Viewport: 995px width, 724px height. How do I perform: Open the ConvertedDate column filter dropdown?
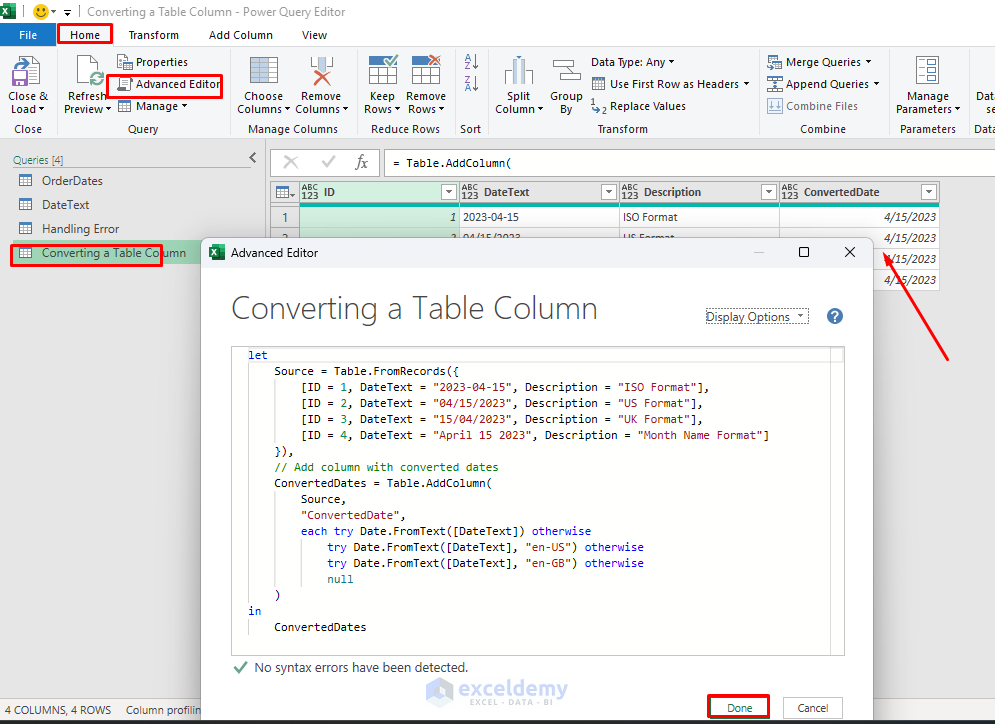click(928, 192)
